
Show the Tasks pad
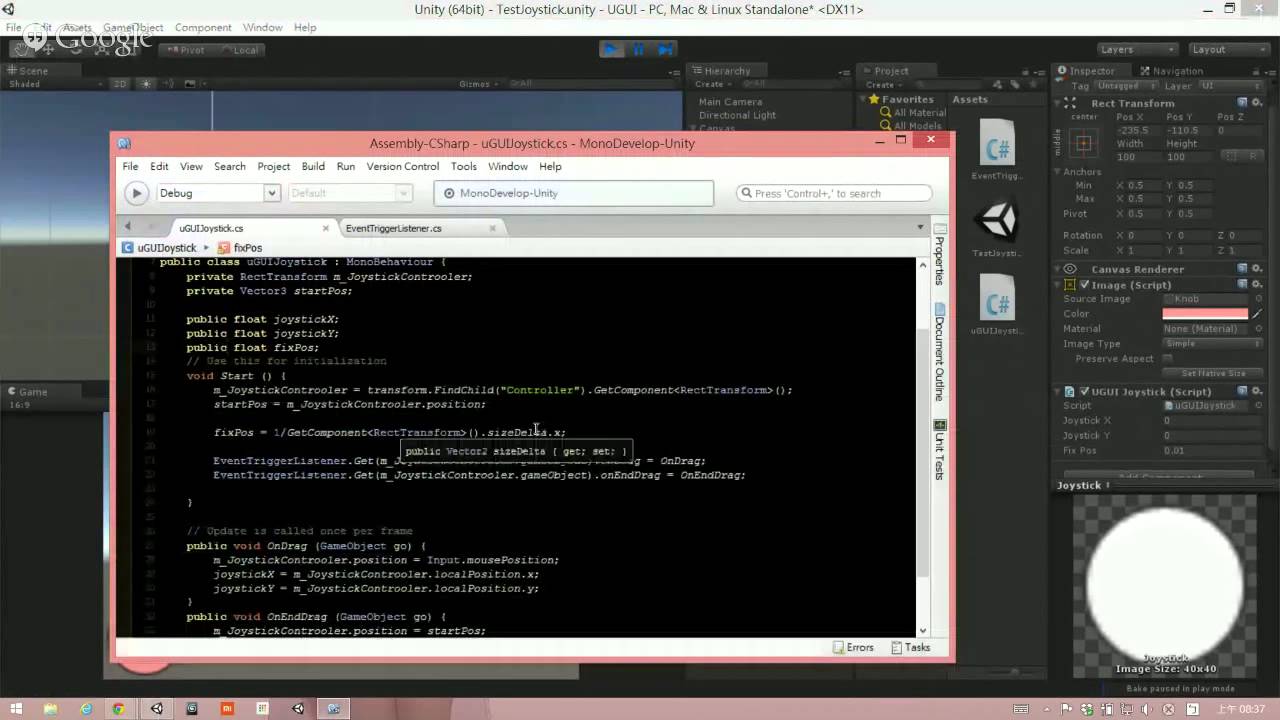910,647
